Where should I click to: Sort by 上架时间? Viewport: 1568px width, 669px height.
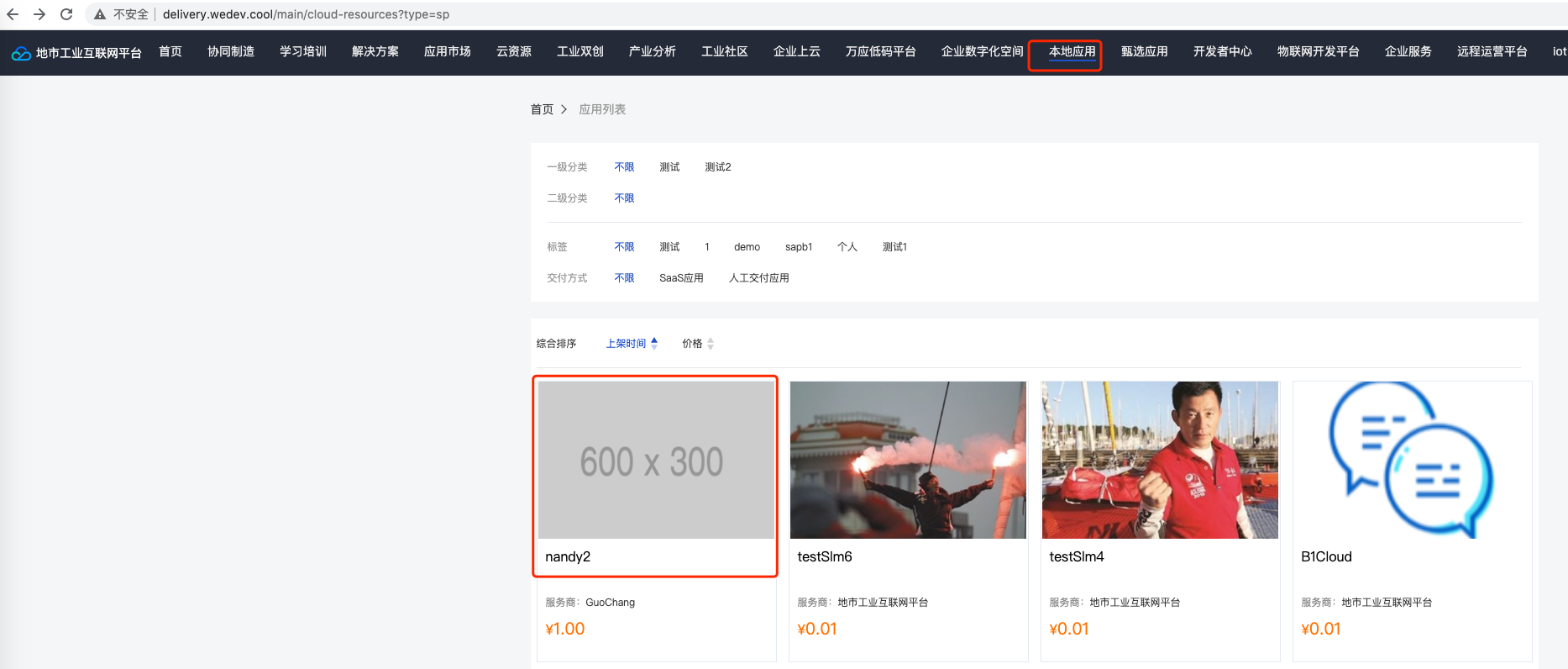click(x=632, y=344)
